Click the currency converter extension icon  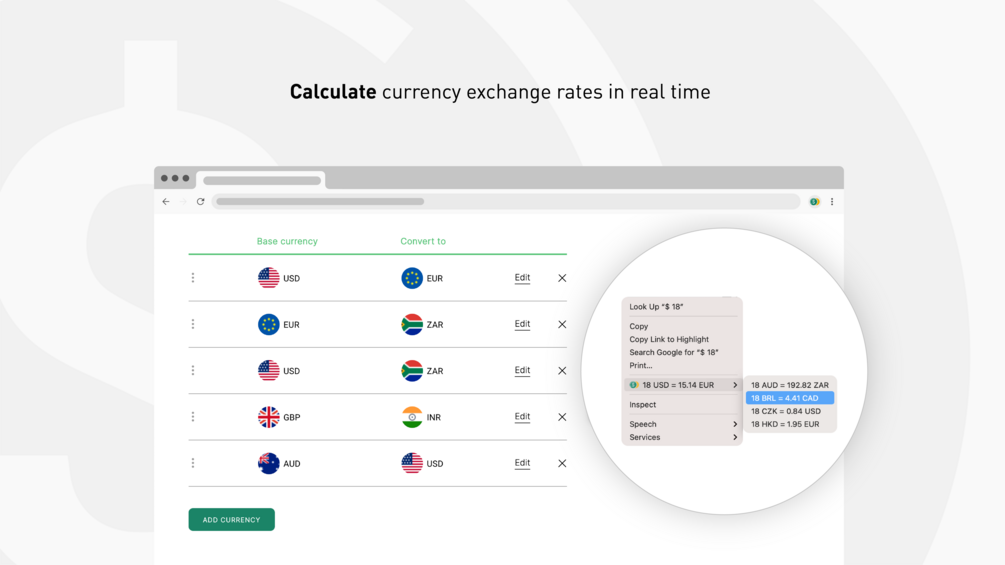click(x=814, y=202)
